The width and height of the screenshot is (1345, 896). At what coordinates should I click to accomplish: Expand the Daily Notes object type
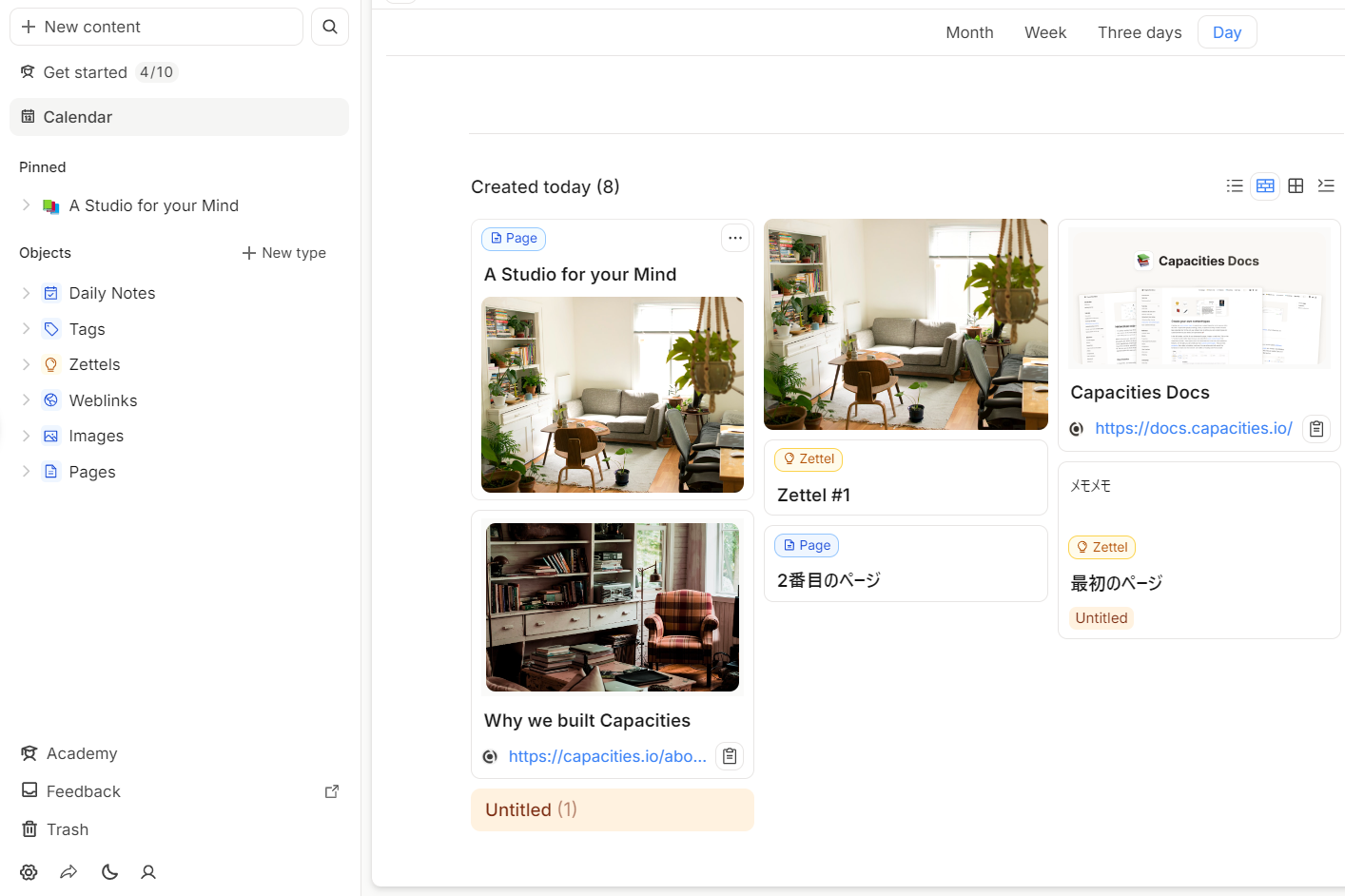tap(26, 293)
